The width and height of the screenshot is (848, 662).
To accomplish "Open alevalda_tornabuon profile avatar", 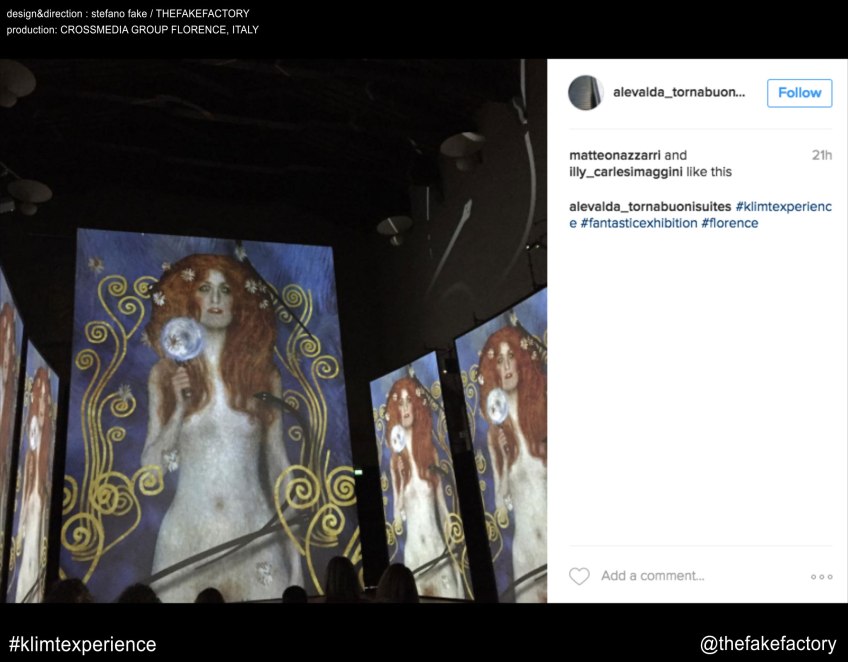I will [586, 92].
